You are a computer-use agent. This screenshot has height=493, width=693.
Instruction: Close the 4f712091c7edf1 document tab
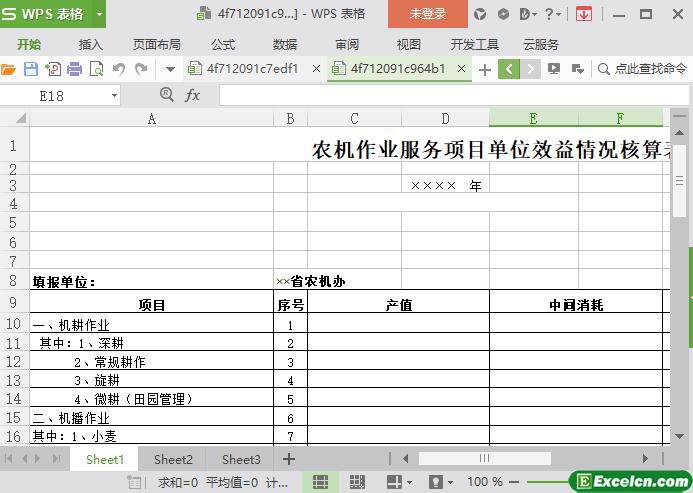(316, 69)
